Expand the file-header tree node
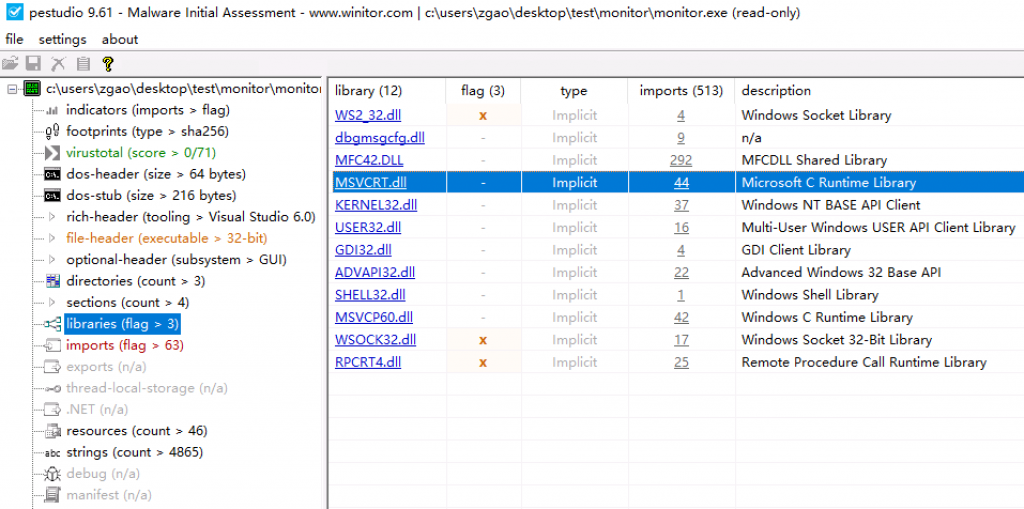 coord(52,239)
